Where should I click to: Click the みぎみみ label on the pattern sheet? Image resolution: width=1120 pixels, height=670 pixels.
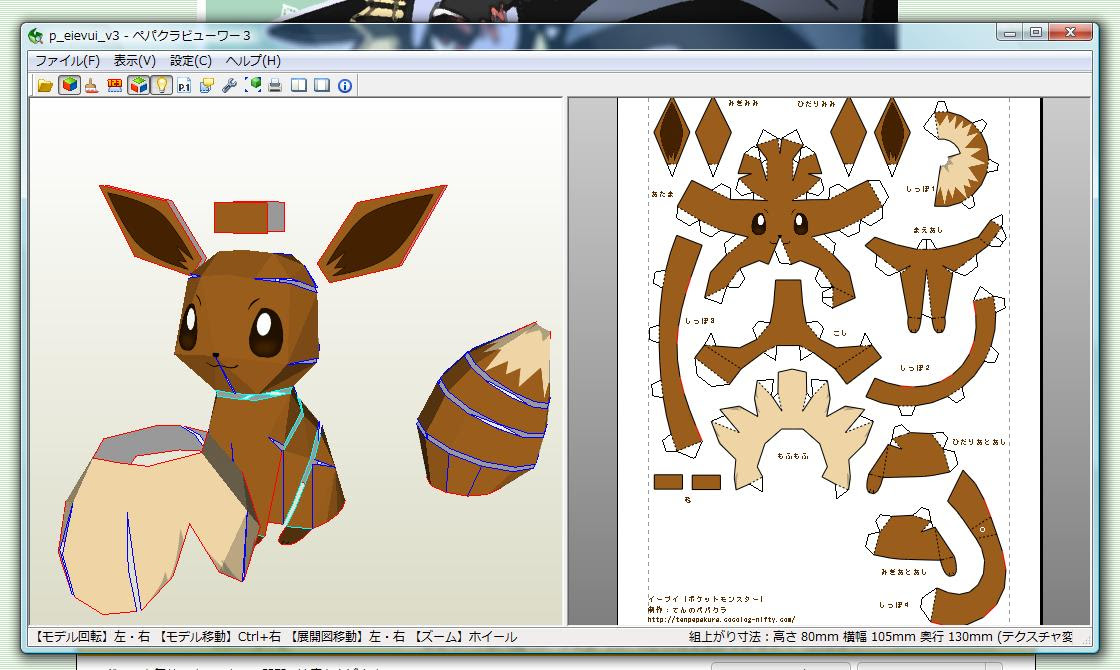(743, 104)
